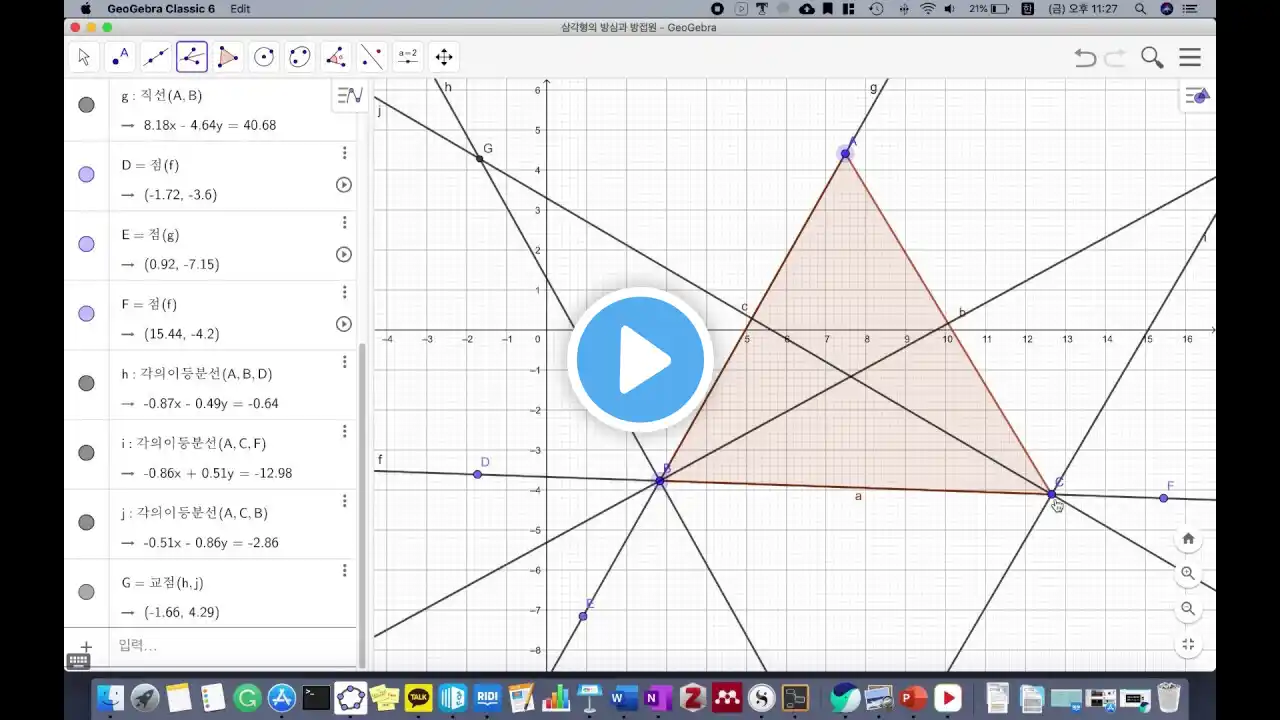Screen dimensions: 1280x720
Task: Start animation for point E
Action: [344, 254]
